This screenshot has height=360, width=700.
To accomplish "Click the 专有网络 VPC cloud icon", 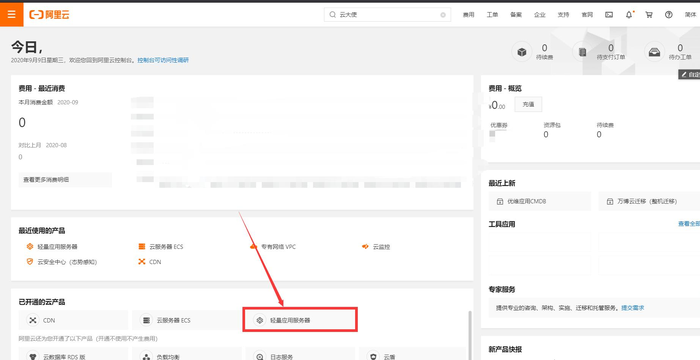I will (253, 246).
